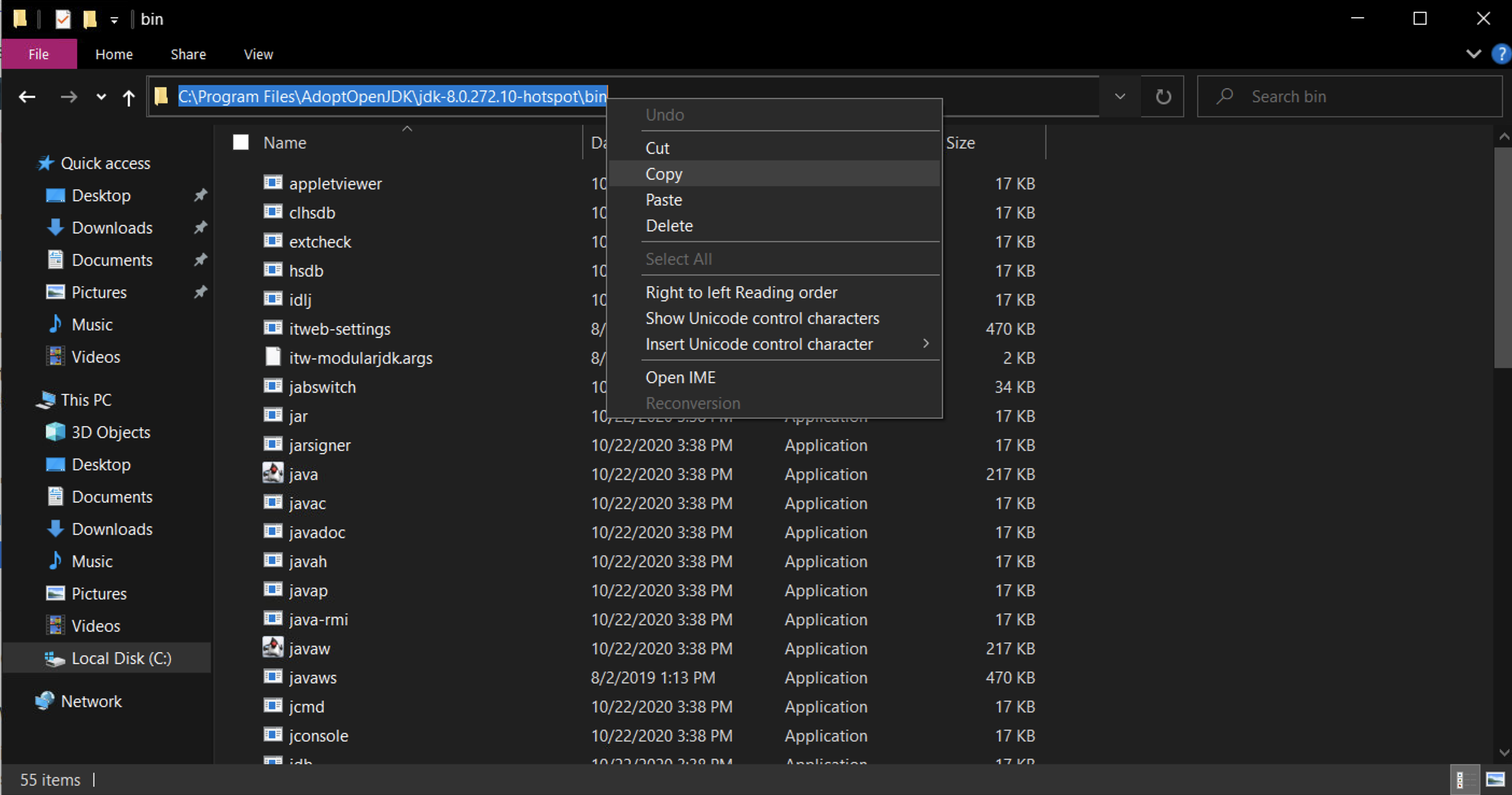Refresh the folder with the refresh icon
Screen dimensions: 1512x795
[x=1163, y=97]
